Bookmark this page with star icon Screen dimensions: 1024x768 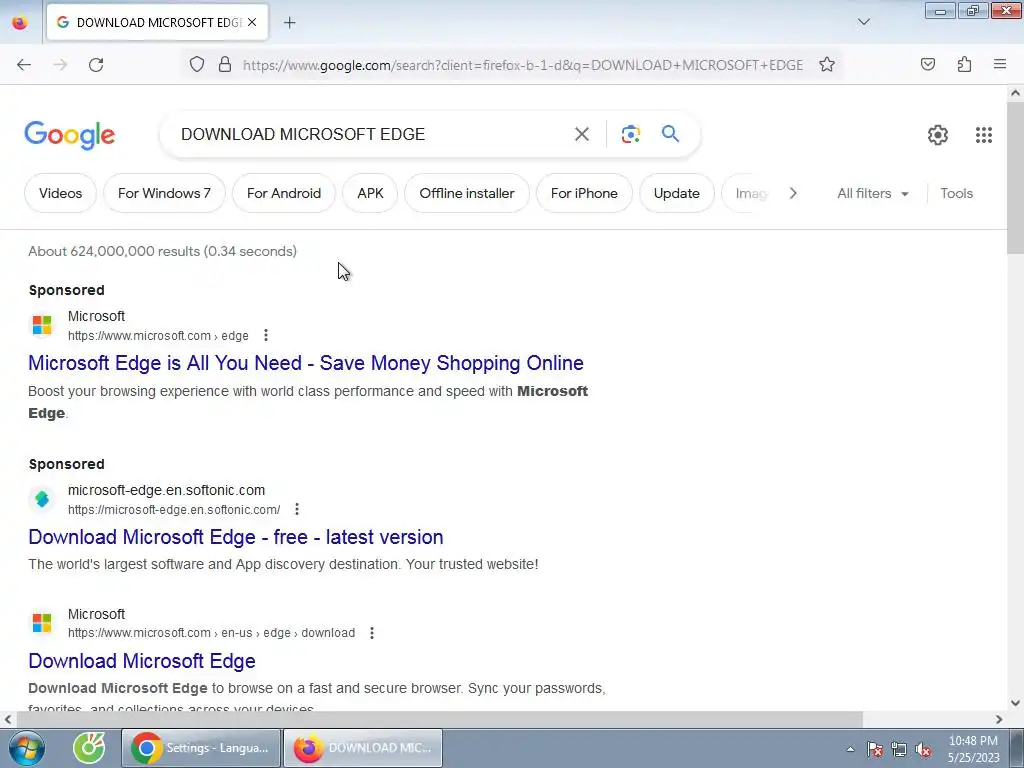pos(827,65)
